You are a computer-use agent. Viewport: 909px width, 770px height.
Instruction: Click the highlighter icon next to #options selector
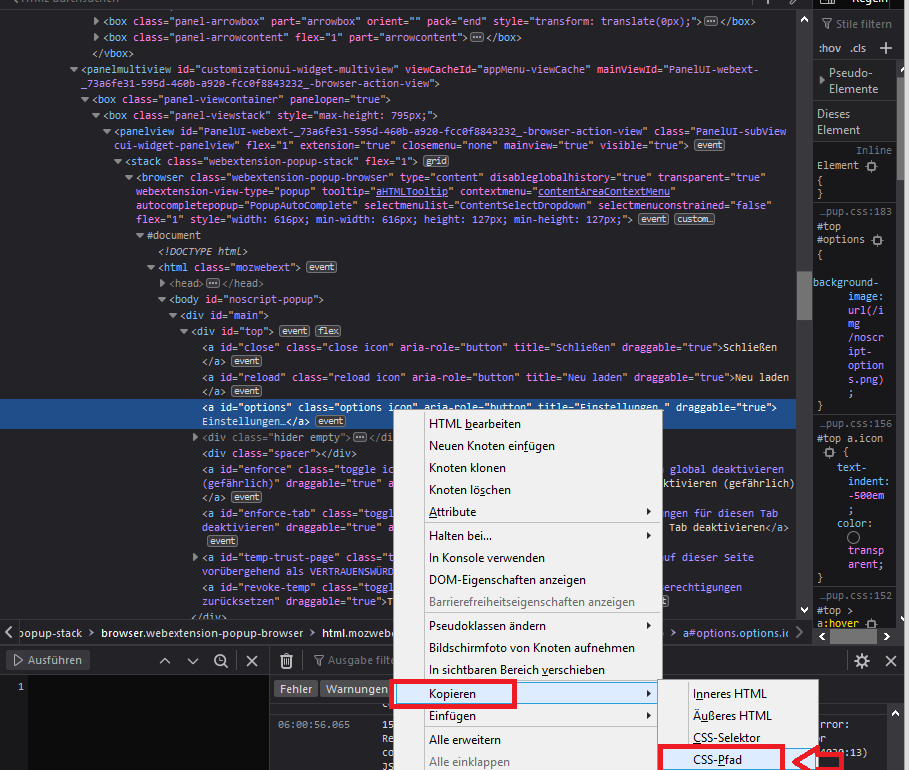point(877,240)
